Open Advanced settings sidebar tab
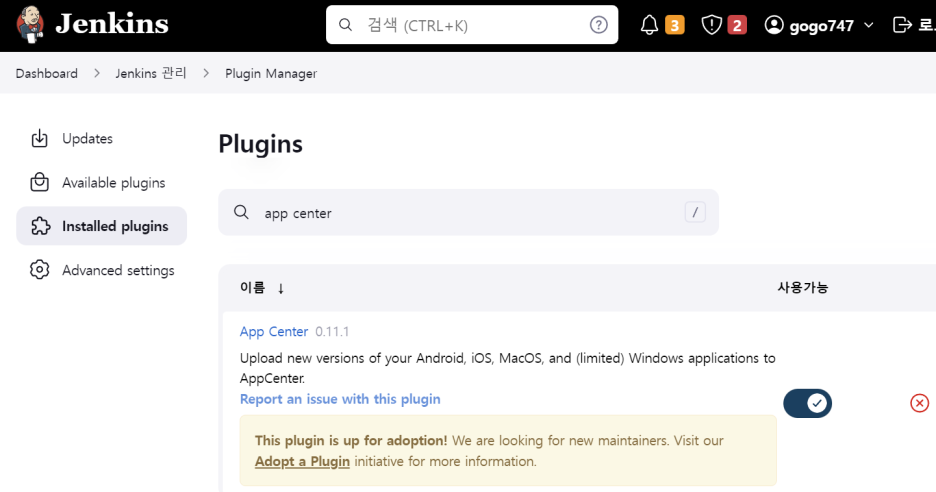 pyautogui.click(x=101, y=270)
